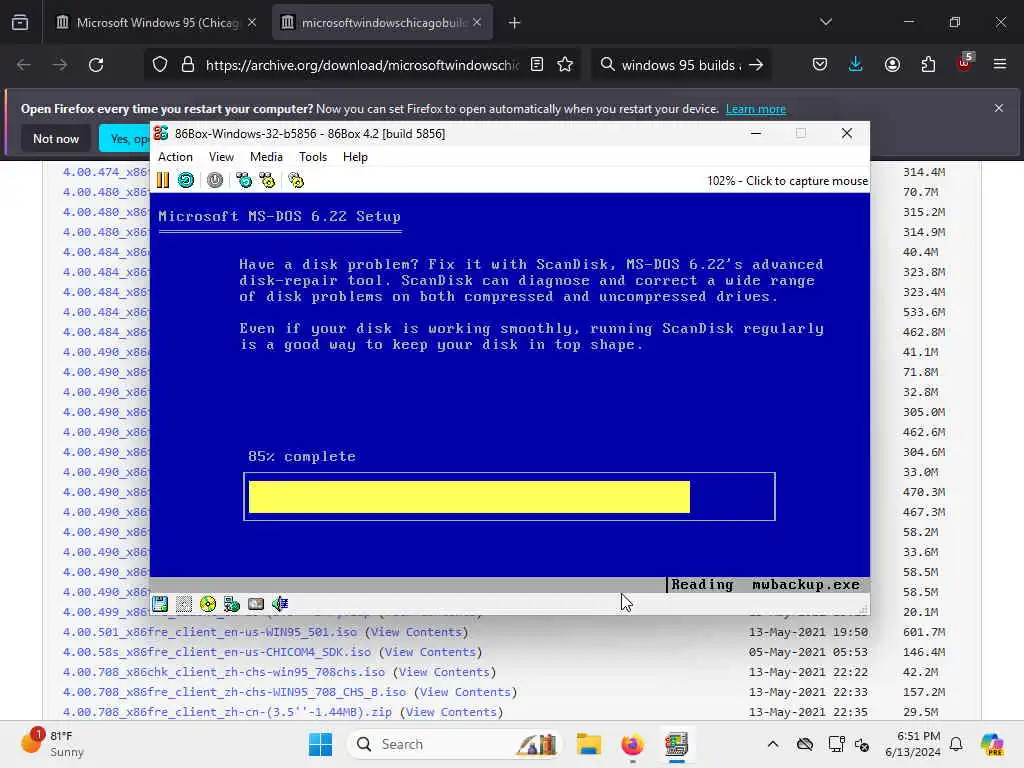The image size is (1024, 768).
Task: Open Firefox extensions puzzle icon
Action: pos(928,65)
